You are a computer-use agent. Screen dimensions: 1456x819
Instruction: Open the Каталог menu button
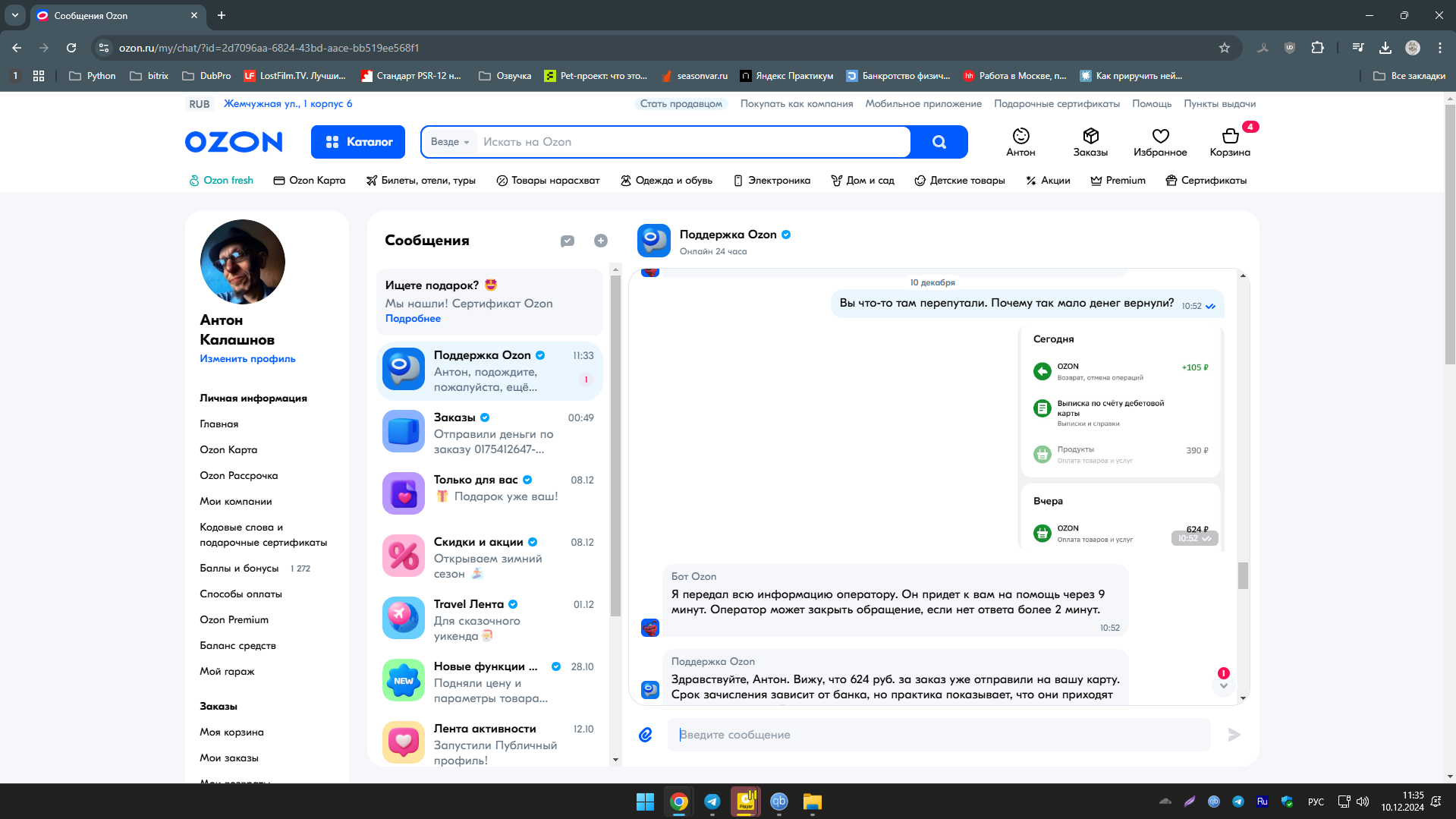pos(358,142)
